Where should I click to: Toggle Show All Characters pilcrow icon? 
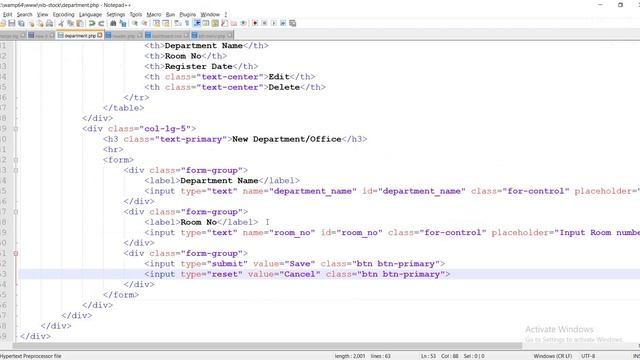[x=187, y=23]
